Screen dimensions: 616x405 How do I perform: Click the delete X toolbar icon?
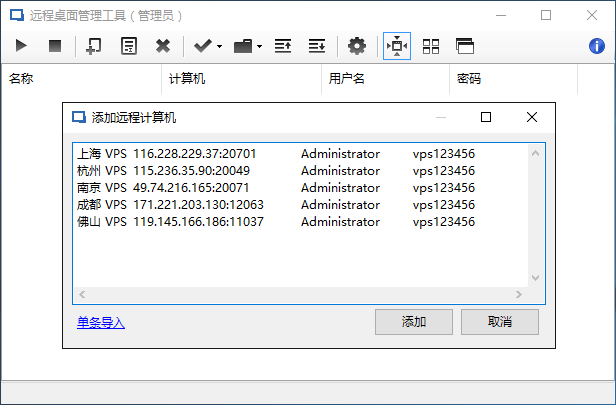[163, 46]
